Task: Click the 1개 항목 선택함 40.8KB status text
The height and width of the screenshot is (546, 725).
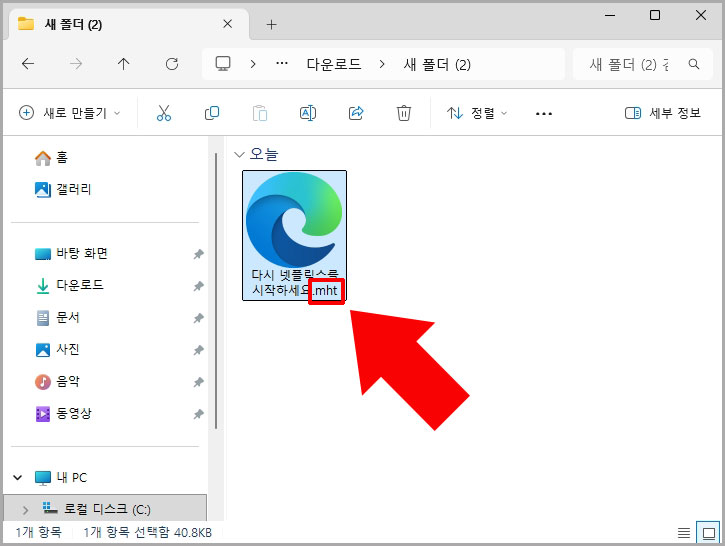Action: click(x=147, y=533)
